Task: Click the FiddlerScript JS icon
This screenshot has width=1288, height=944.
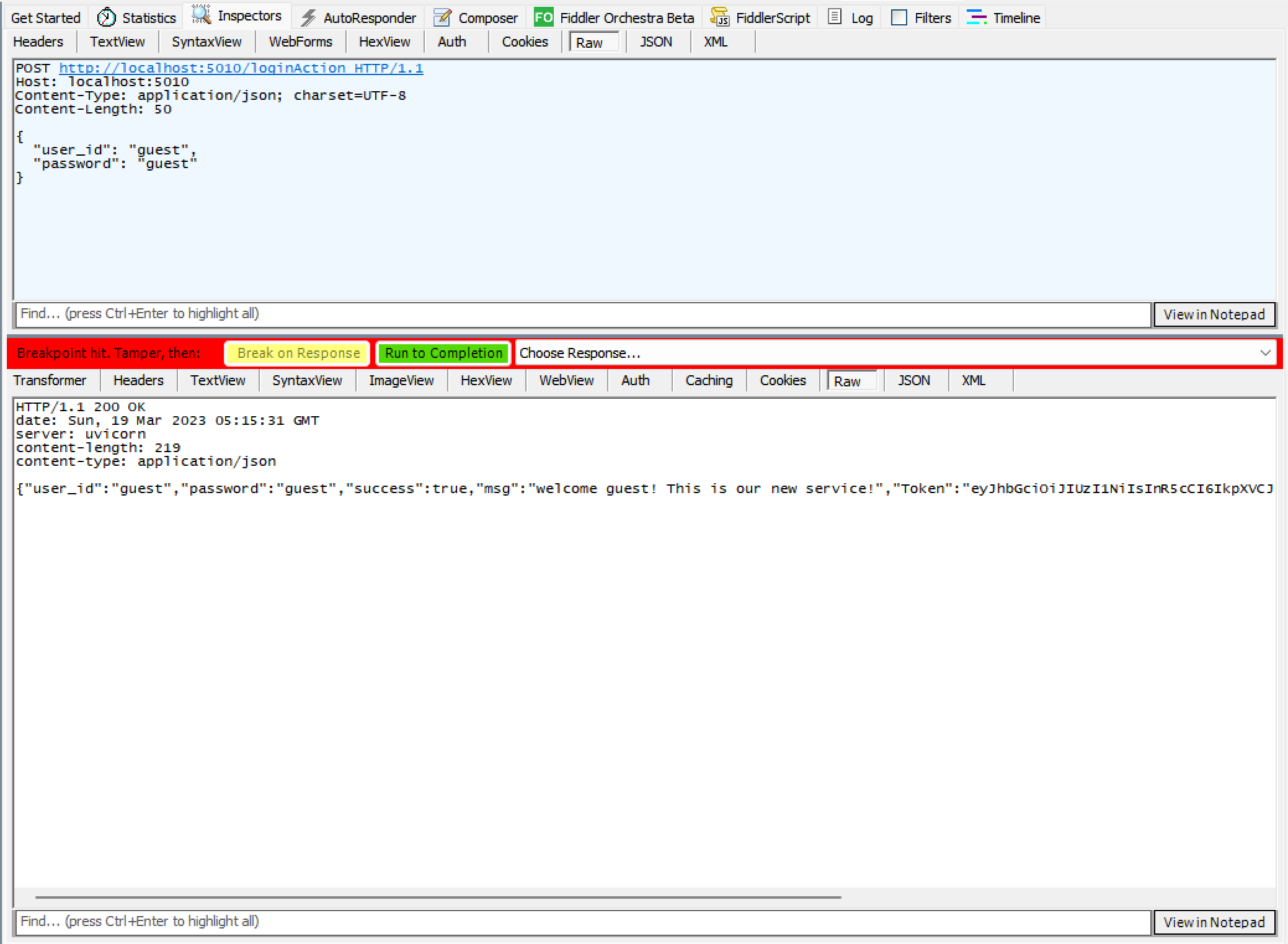Action: [719, 17]
